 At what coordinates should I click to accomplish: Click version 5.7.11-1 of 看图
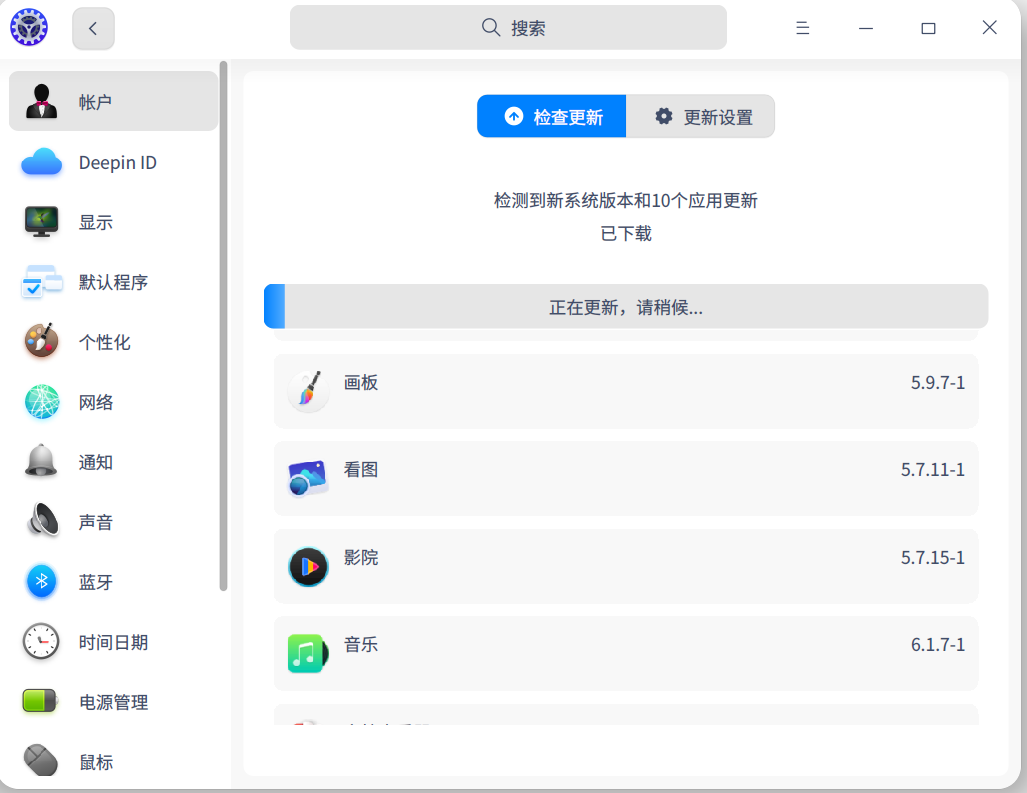point(933,470)
